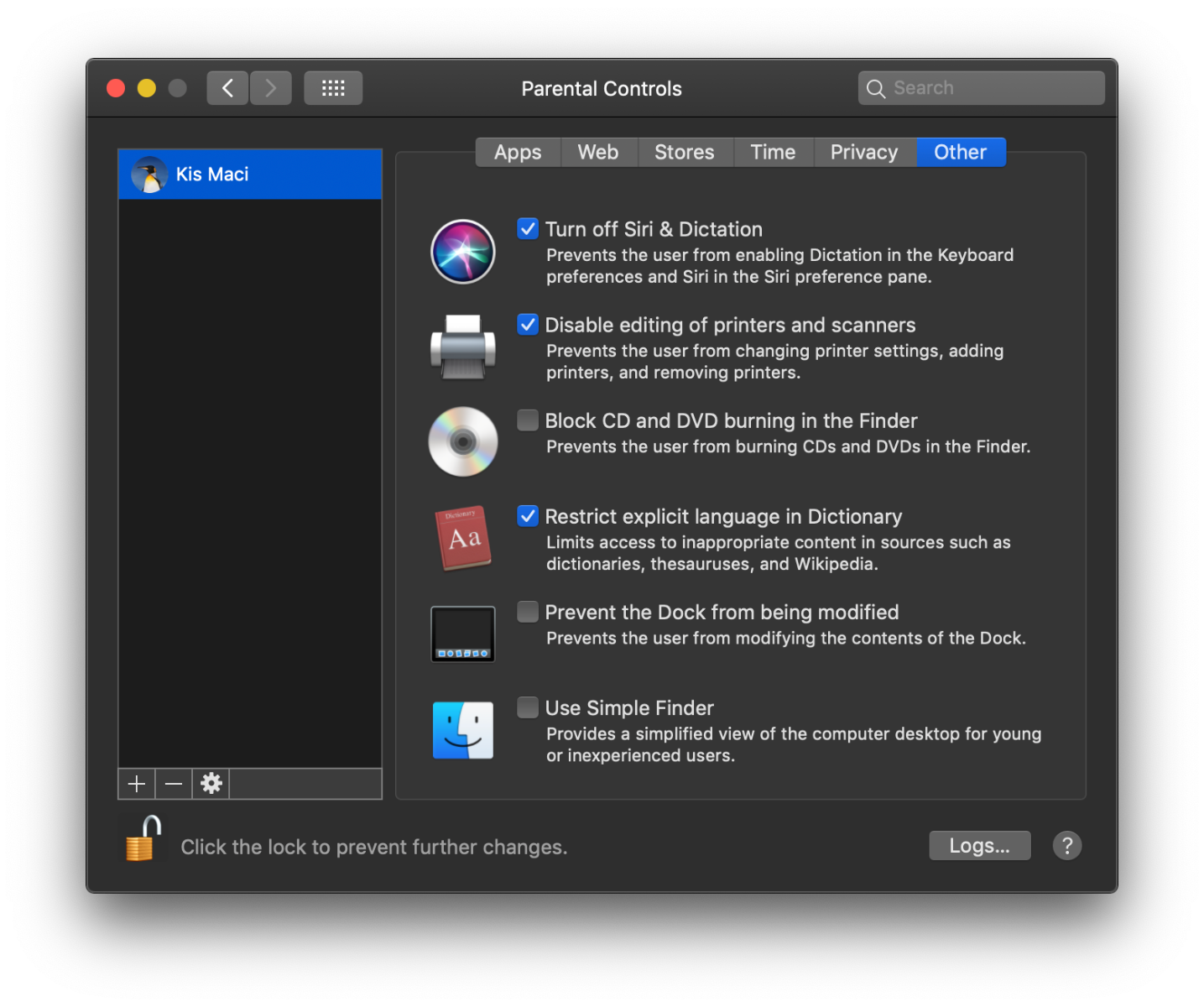Open the Stores tab
The height and width of the screenshot is (1007, 1204).
(685, 153)
